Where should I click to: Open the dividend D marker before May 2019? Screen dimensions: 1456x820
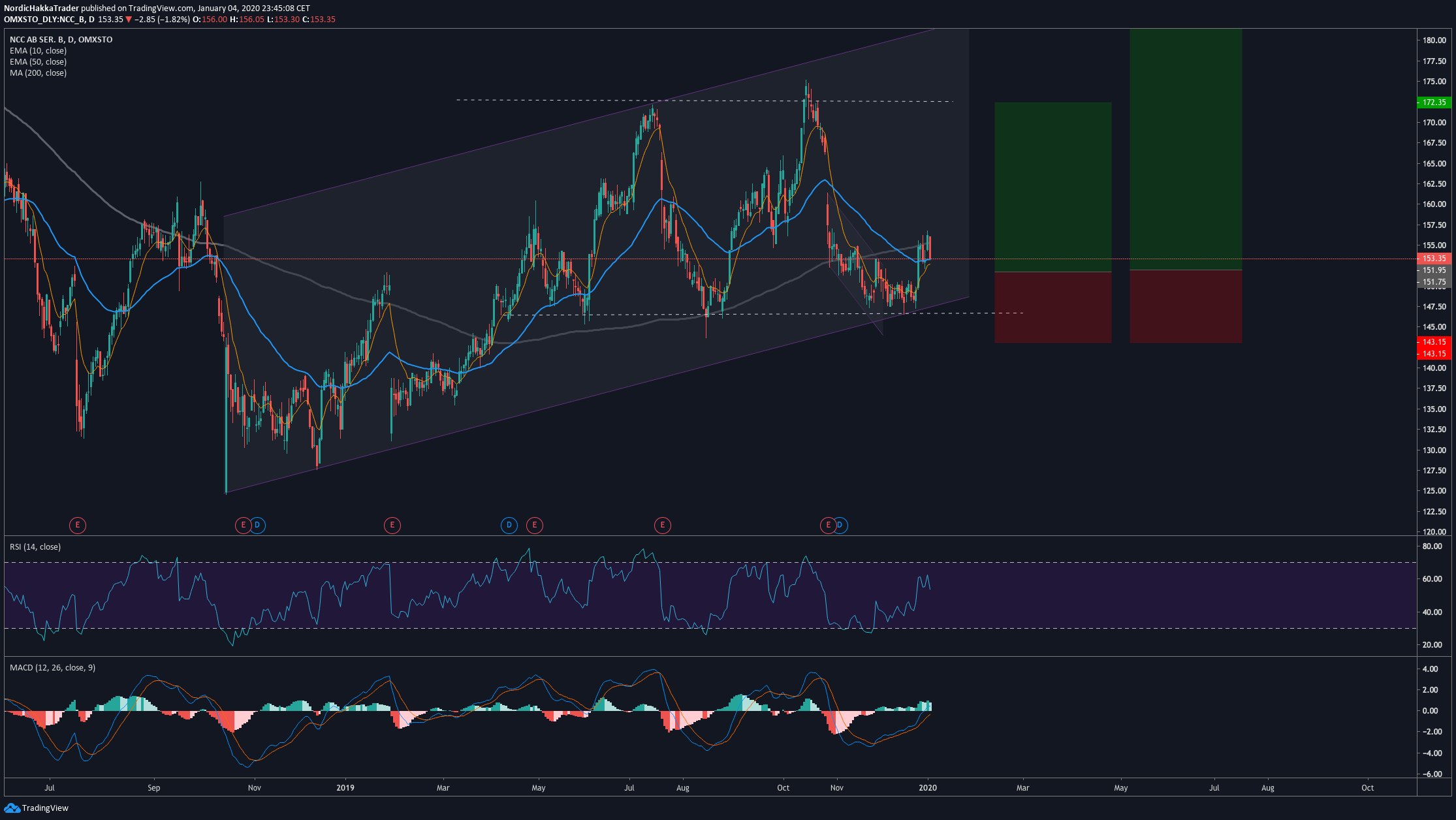tap(509, 525)
